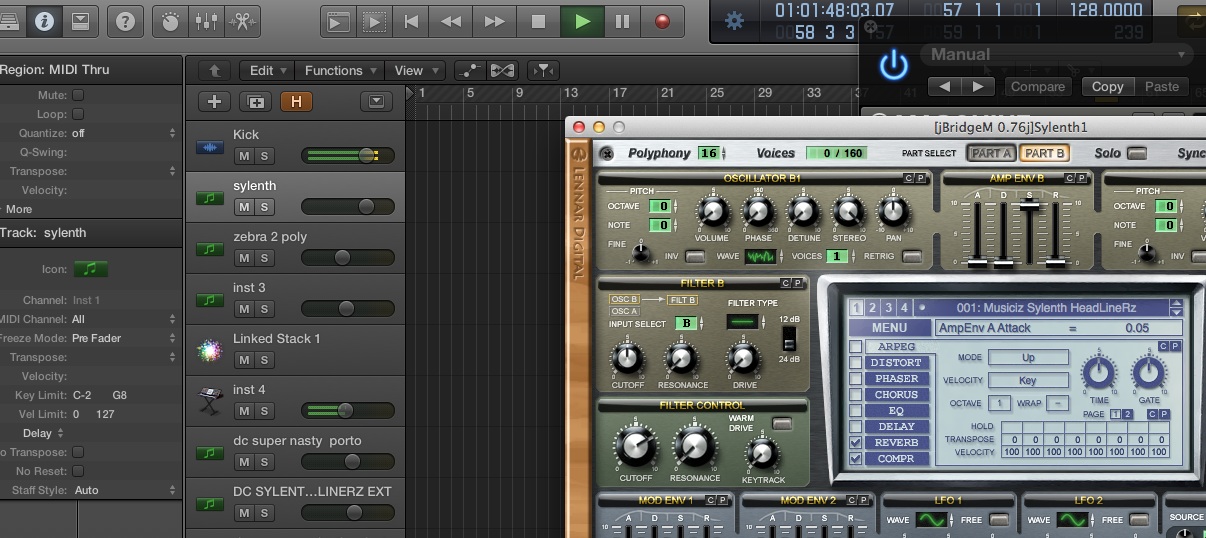Select PART B in Sylenth1
This screenshot has width=1206, height=538.
click(1044, 153)
